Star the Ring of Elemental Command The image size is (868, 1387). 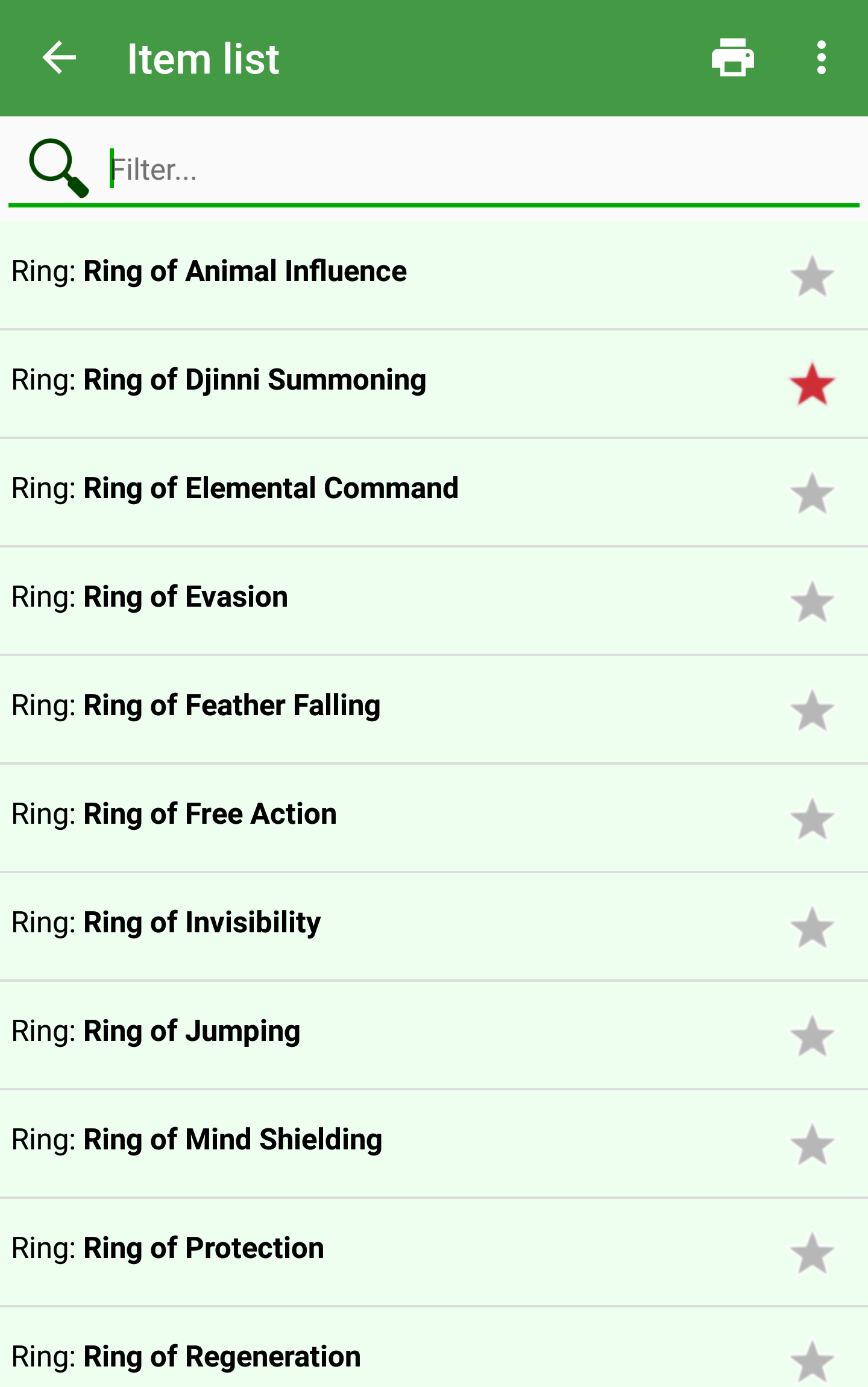click(x=812, y=493)
